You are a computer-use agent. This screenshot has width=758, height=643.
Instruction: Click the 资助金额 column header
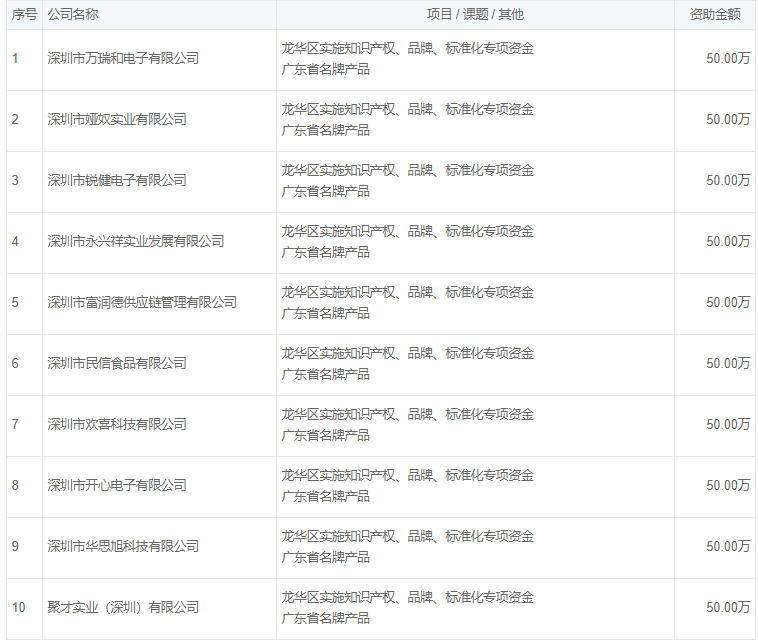point(715,15)
